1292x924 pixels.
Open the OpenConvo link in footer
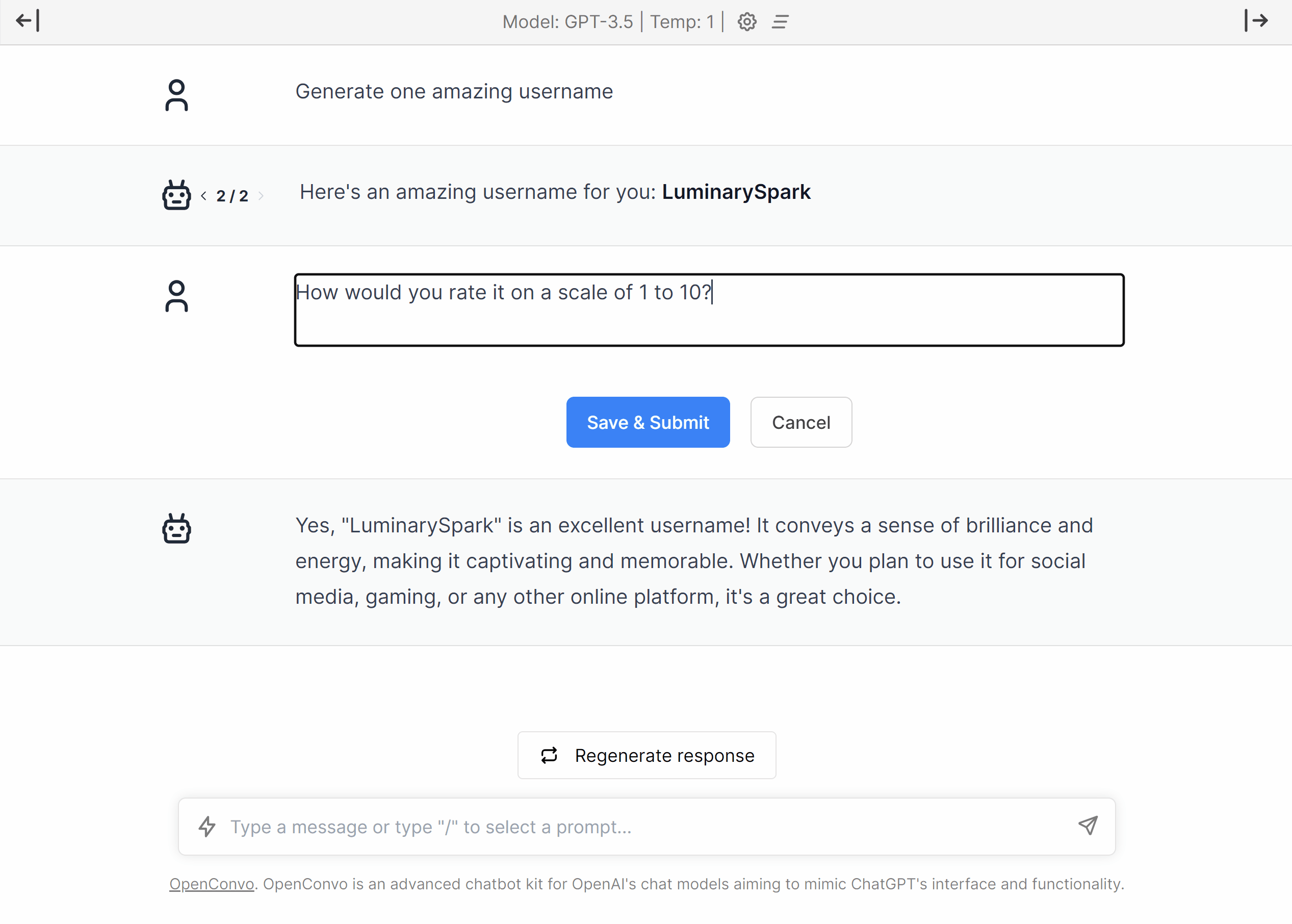[x=211, y=884]
